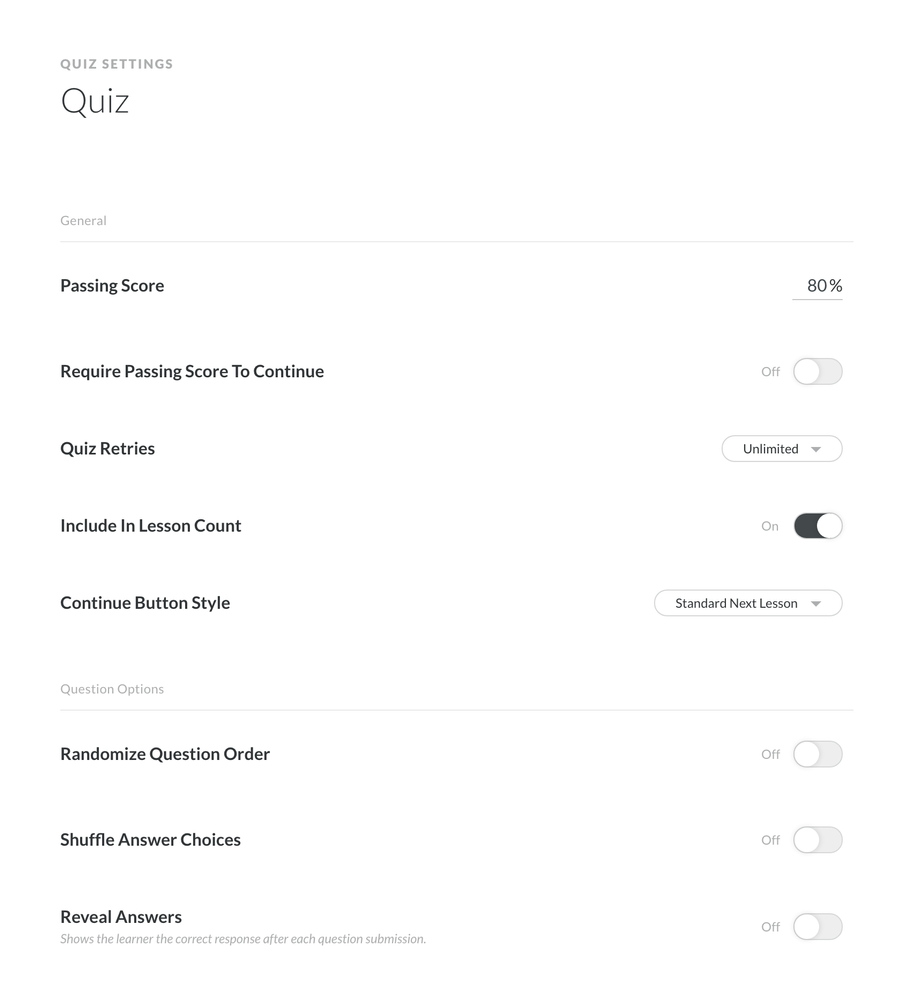The image size is (918, 999).
Task: Toggle Shuffle Answer Choices on
Action: point(817,840)
